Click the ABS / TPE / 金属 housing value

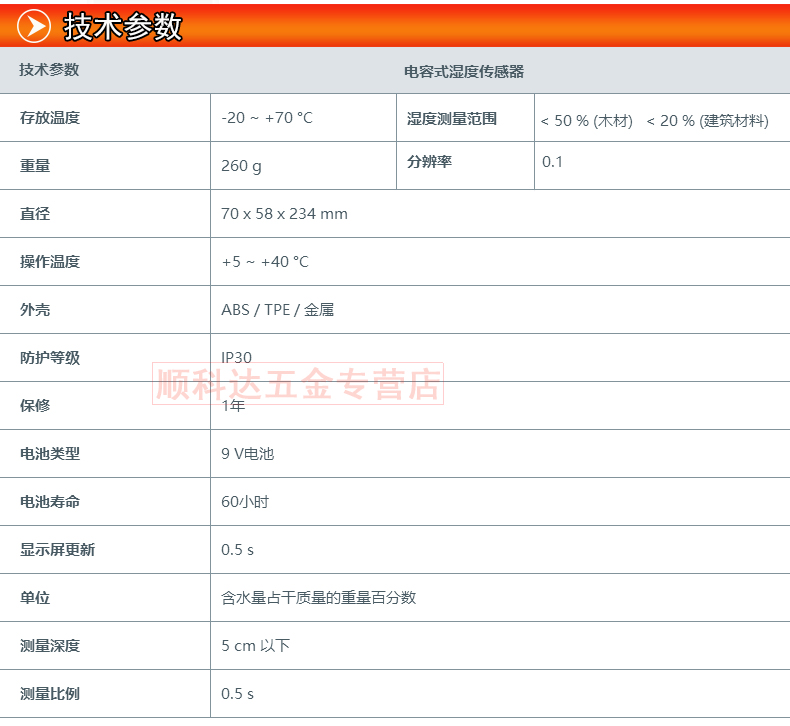[x=277, y=310]
